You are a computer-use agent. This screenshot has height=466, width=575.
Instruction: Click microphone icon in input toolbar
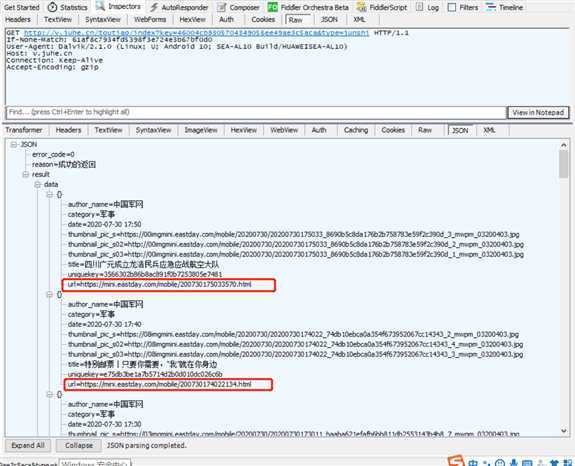click(514, 463)
